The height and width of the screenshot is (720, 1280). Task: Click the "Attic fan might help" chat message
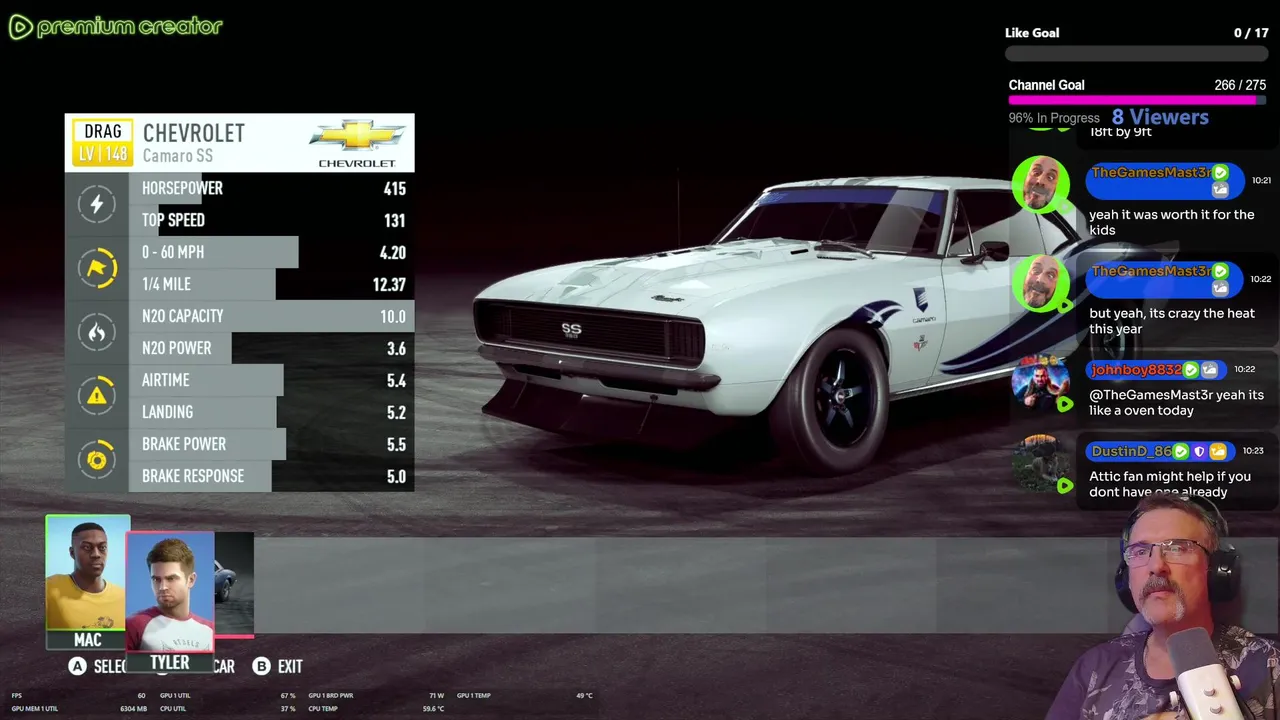coord(1170,484)
